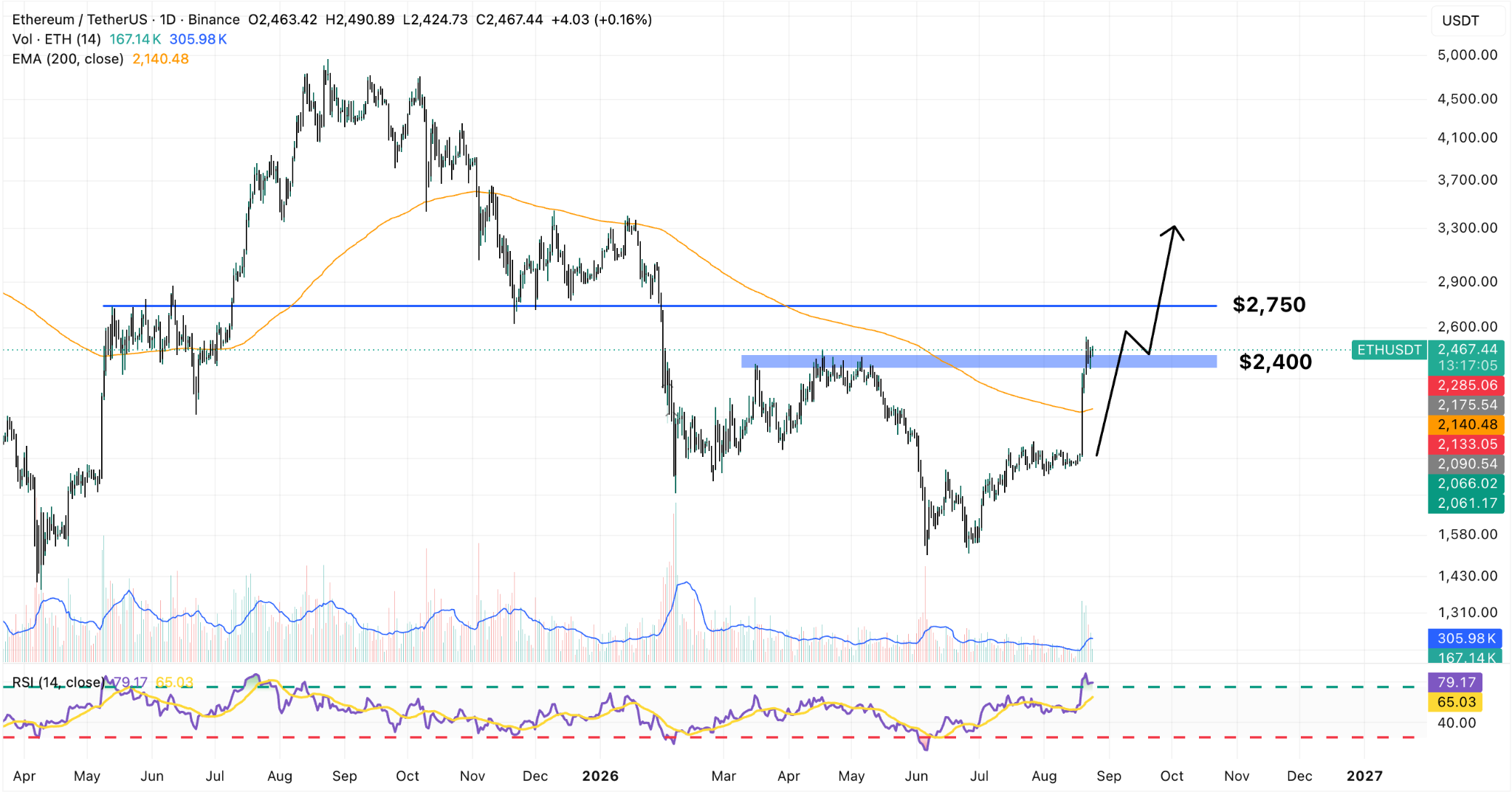Click the blue 305.98 K volume axis tag
Viewport: 1512px width, 795px height.
tap(1466, 639)
